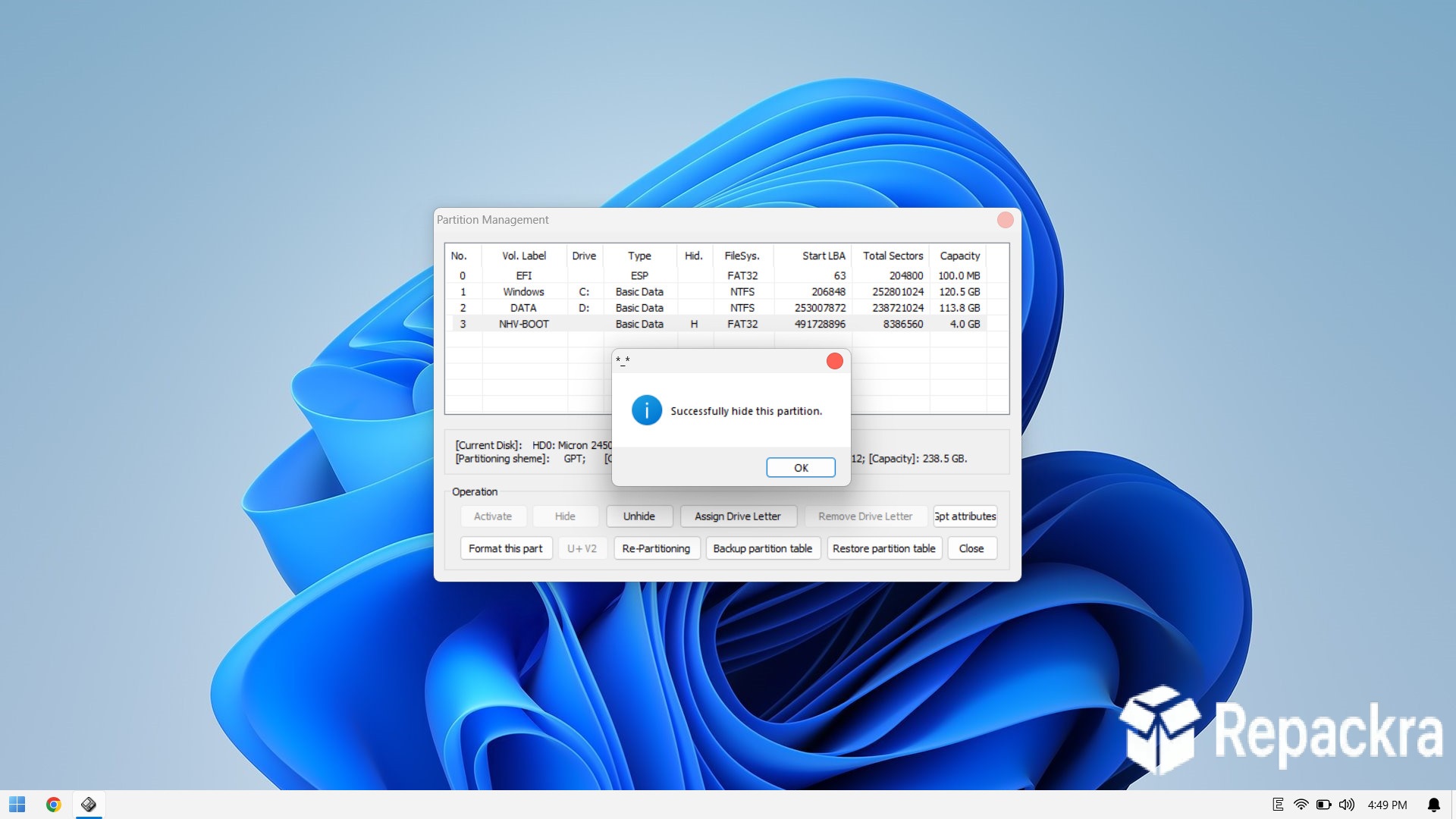
Task: Click the Unhide button
Action: point(639,516)
